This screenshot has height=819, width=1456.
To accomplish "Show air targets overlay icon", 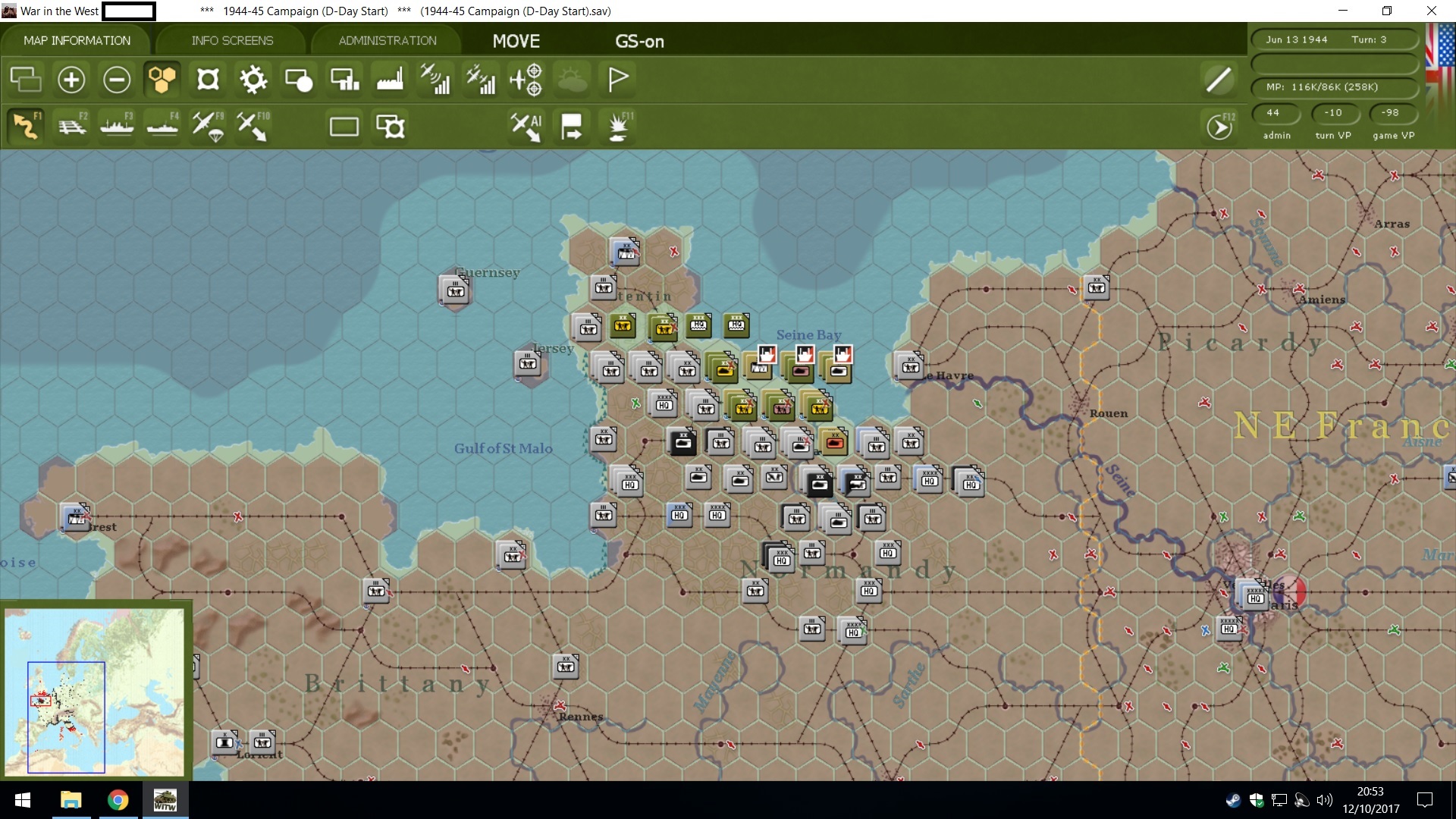I will pyautogui.click(x=526, y=79).
